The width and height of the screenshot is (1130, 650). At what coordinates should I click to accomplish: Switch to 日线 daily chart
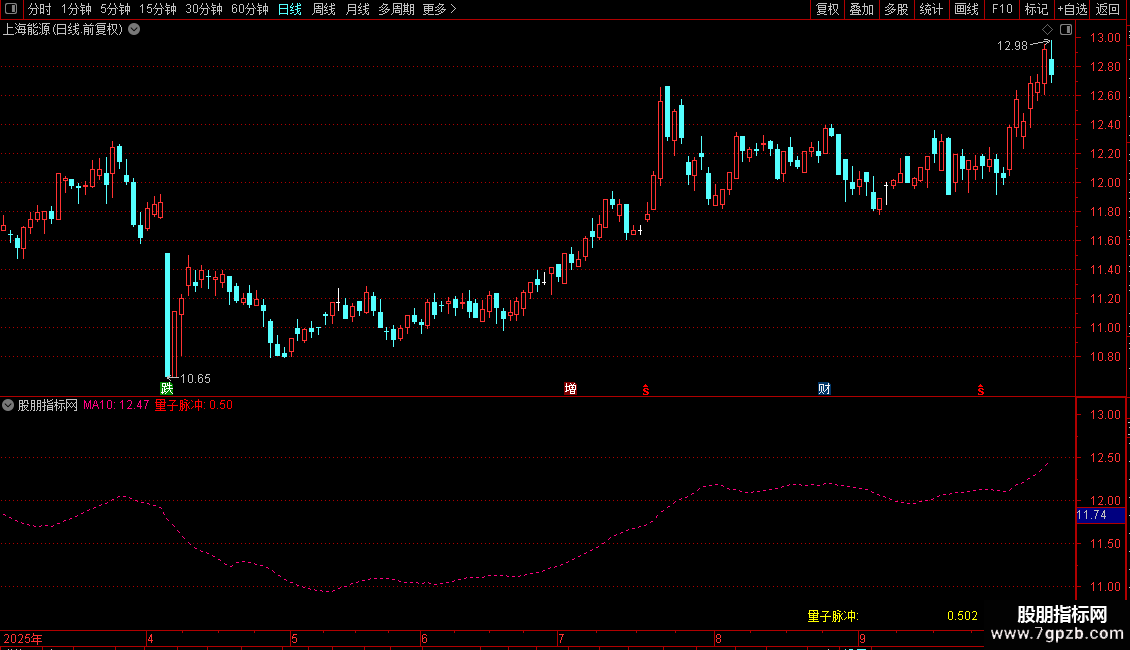click(x=290, y=9)
